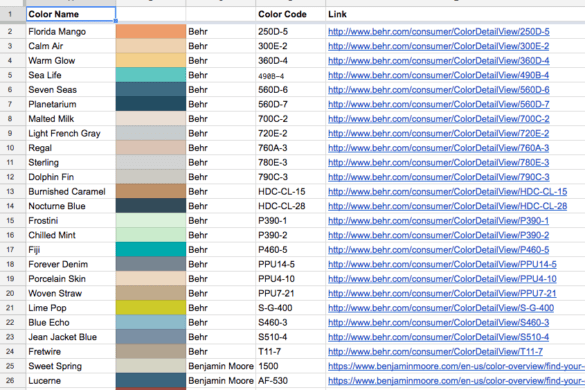Select the Color Name header cell

click(71, 14)
